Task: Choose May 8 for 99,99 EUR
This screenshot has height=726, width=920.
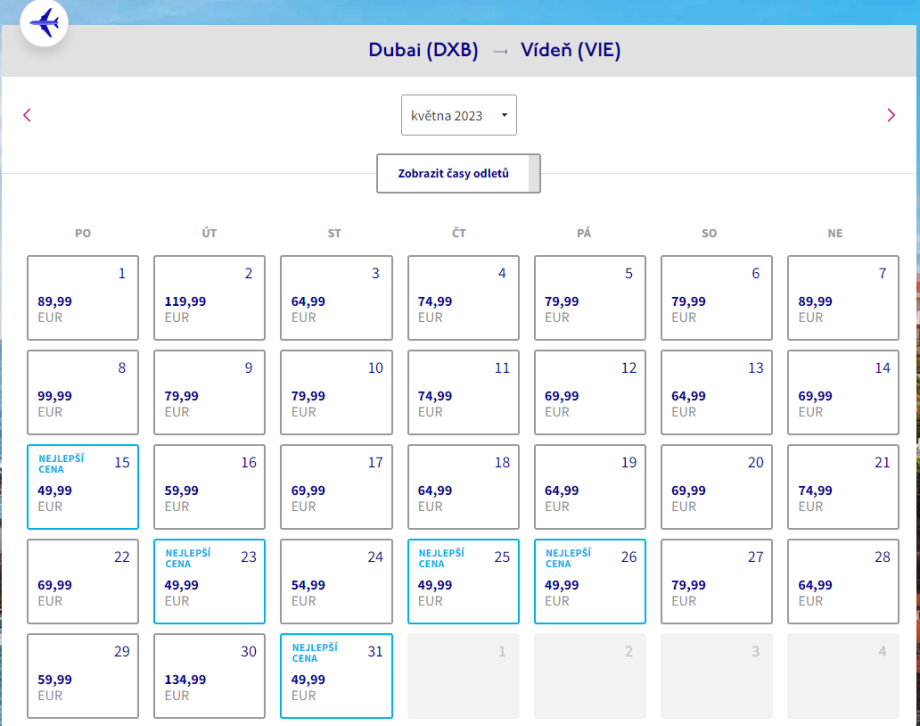Action: pyautogui.click(x=83, y=392)
